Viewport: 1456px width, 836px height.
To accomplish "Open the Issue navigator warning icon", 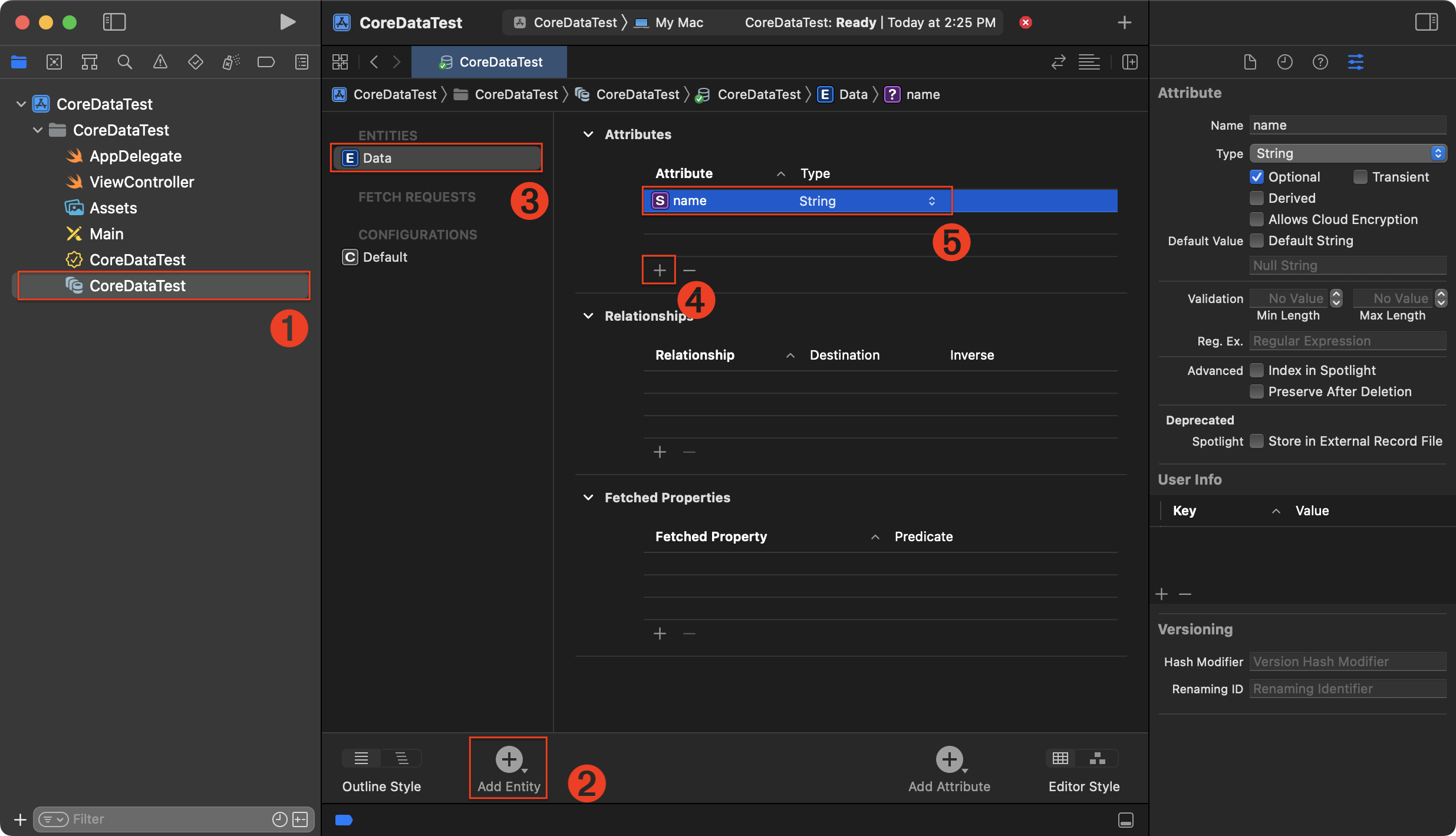I will click(x=160, y=62).
